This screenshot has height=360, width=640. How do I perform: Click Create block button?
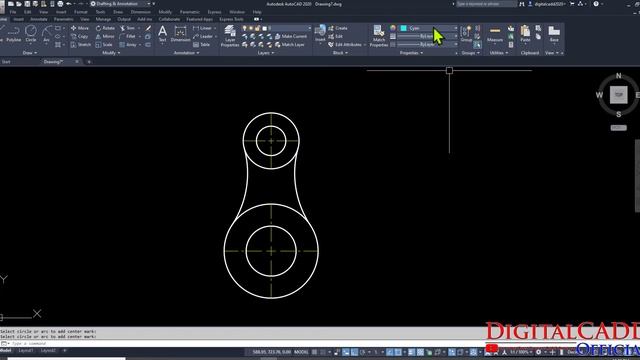(338, 28)
